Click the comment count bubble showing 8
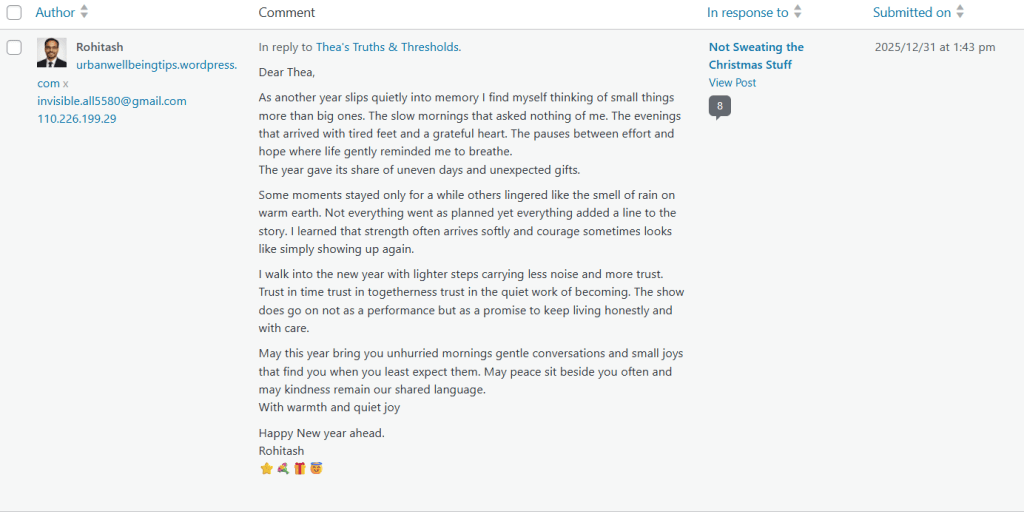 719,105
